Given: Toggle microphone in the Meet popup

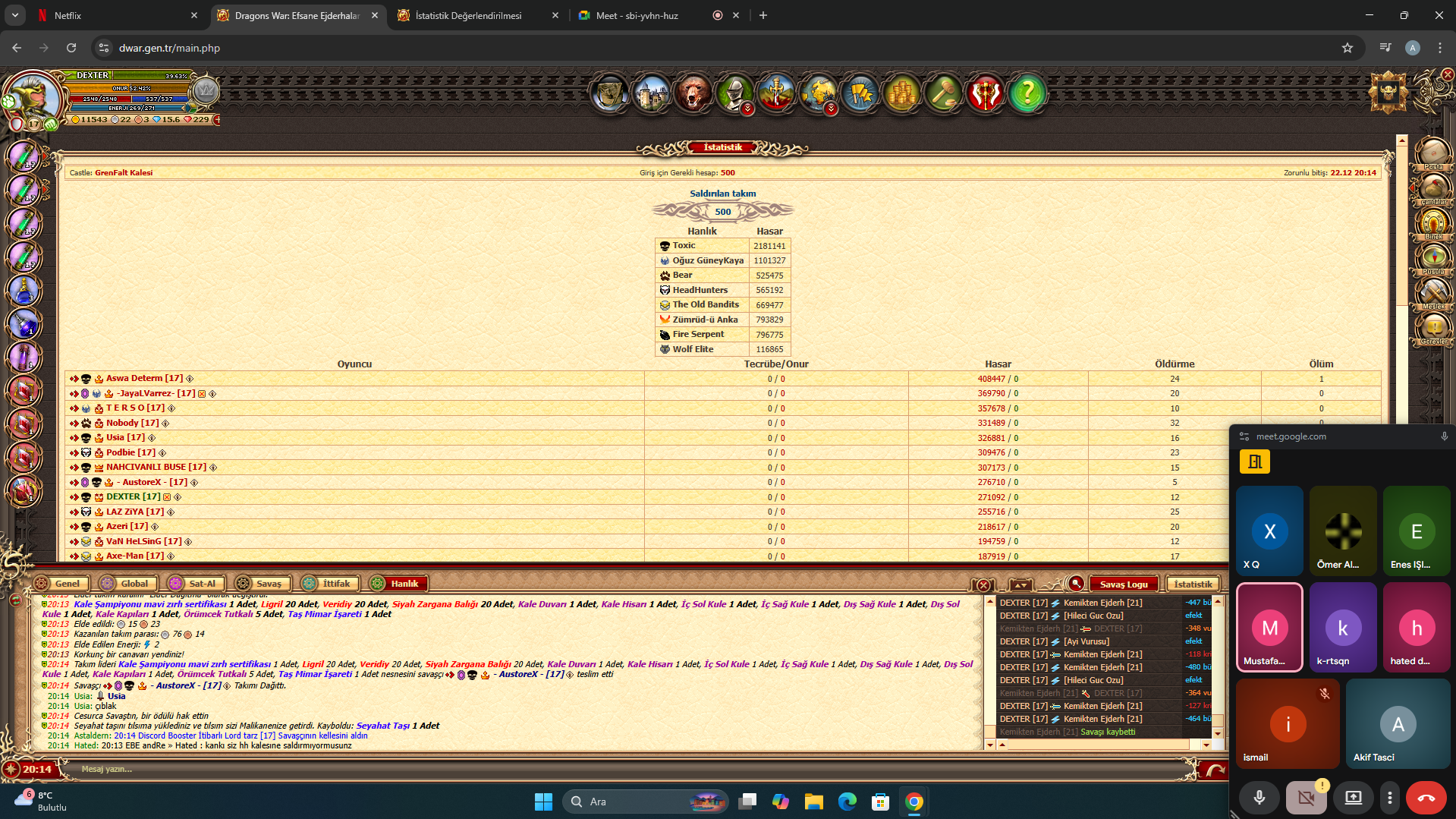Looking at the screenshot, I should coord(1259,798).
